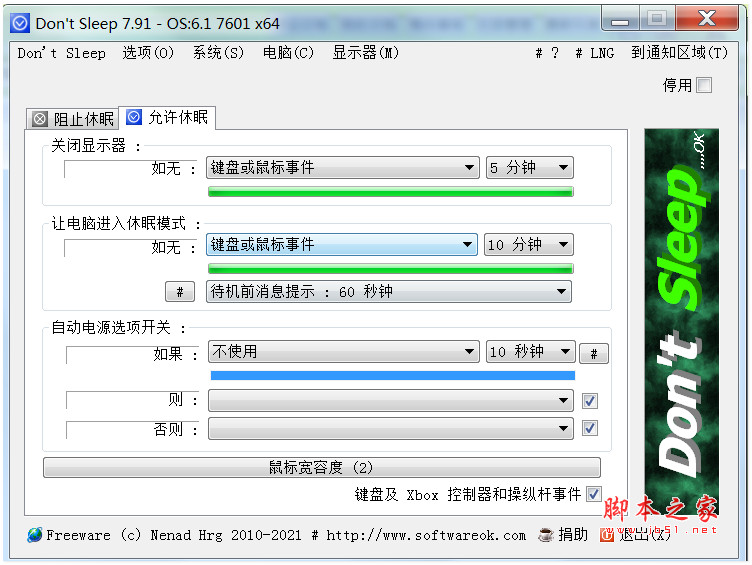Switch to the 阻止休眠 tab
Screen dimensions: 752x565
pos(72,118)
